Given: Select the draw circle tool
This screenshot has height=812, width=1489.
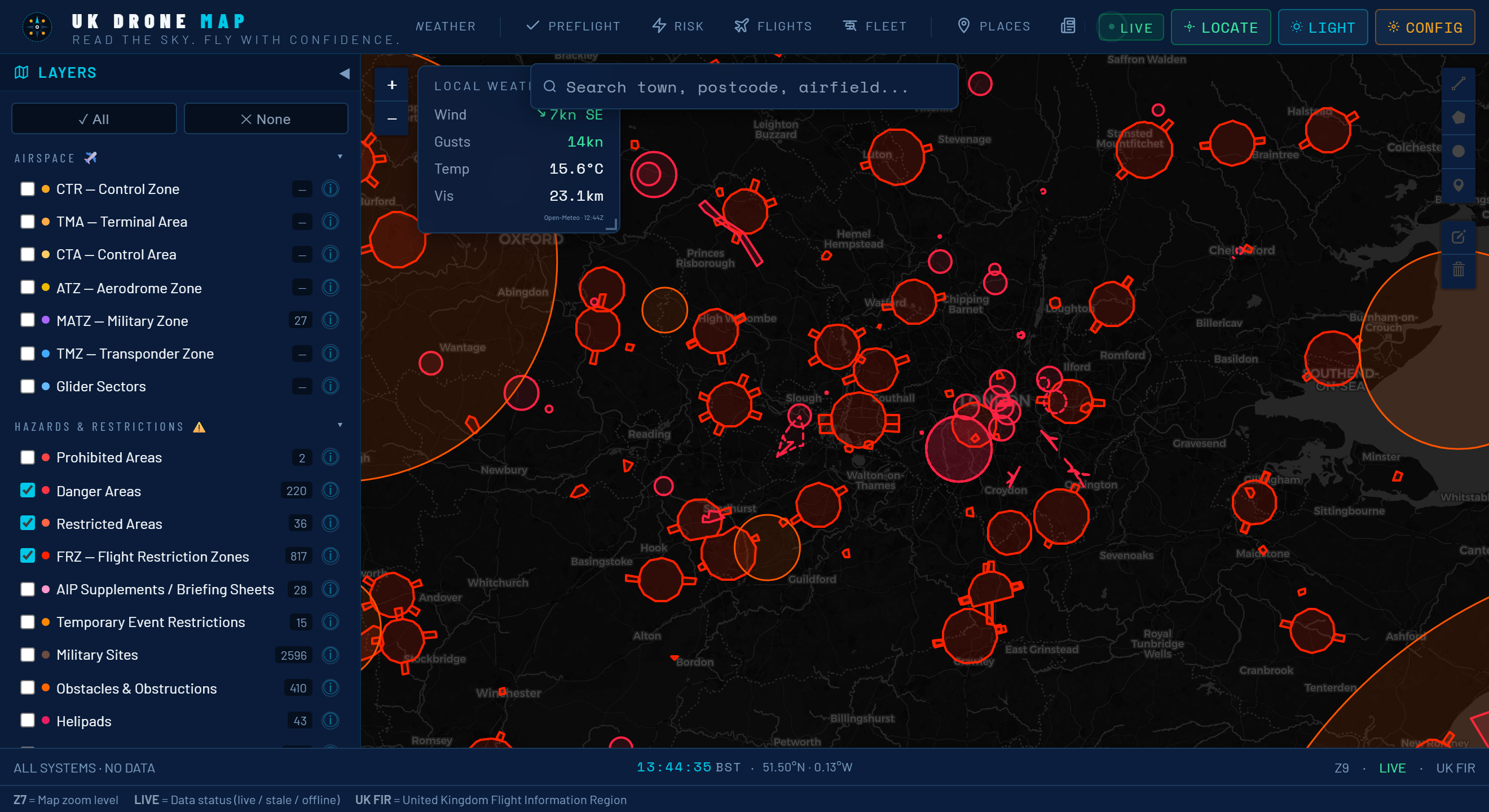Looking at the screenshot, I should (x=1459, y=152).
